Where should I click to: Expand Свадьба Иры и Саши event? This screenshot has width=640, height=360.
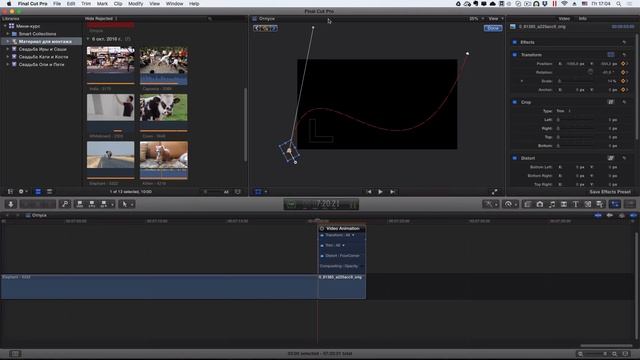point(8,49)
